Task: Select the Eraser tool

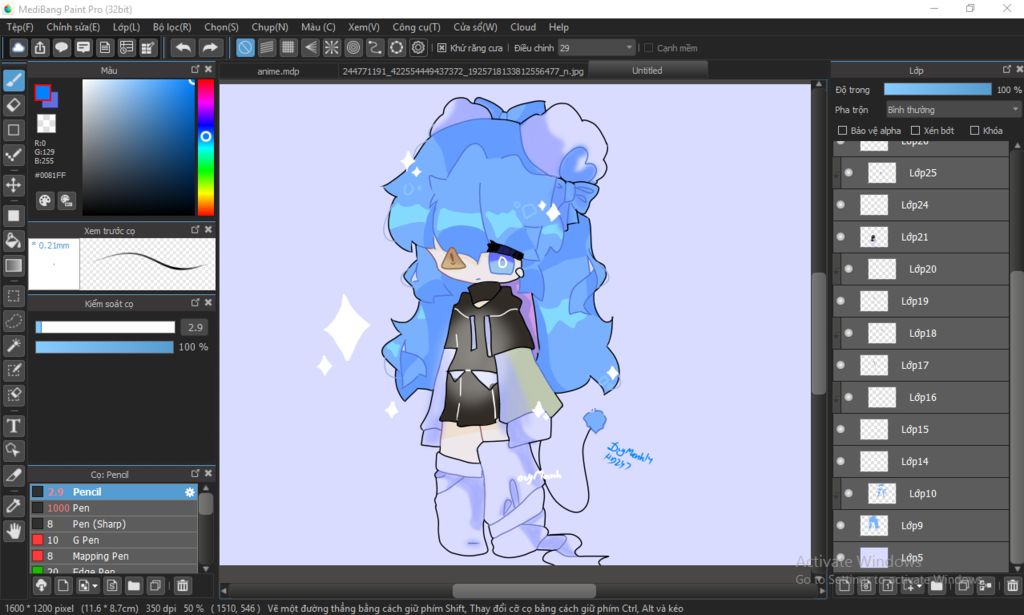Action: (14, 105)
